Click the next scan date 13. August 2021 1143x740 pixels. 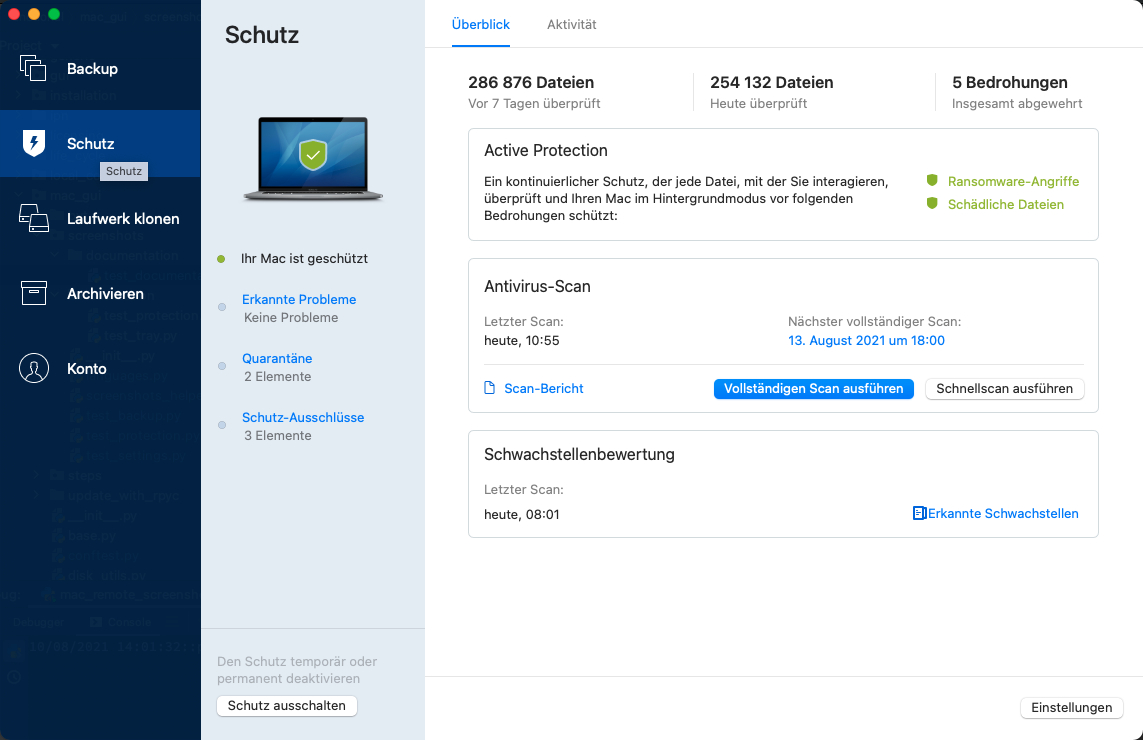click(866, 340)
